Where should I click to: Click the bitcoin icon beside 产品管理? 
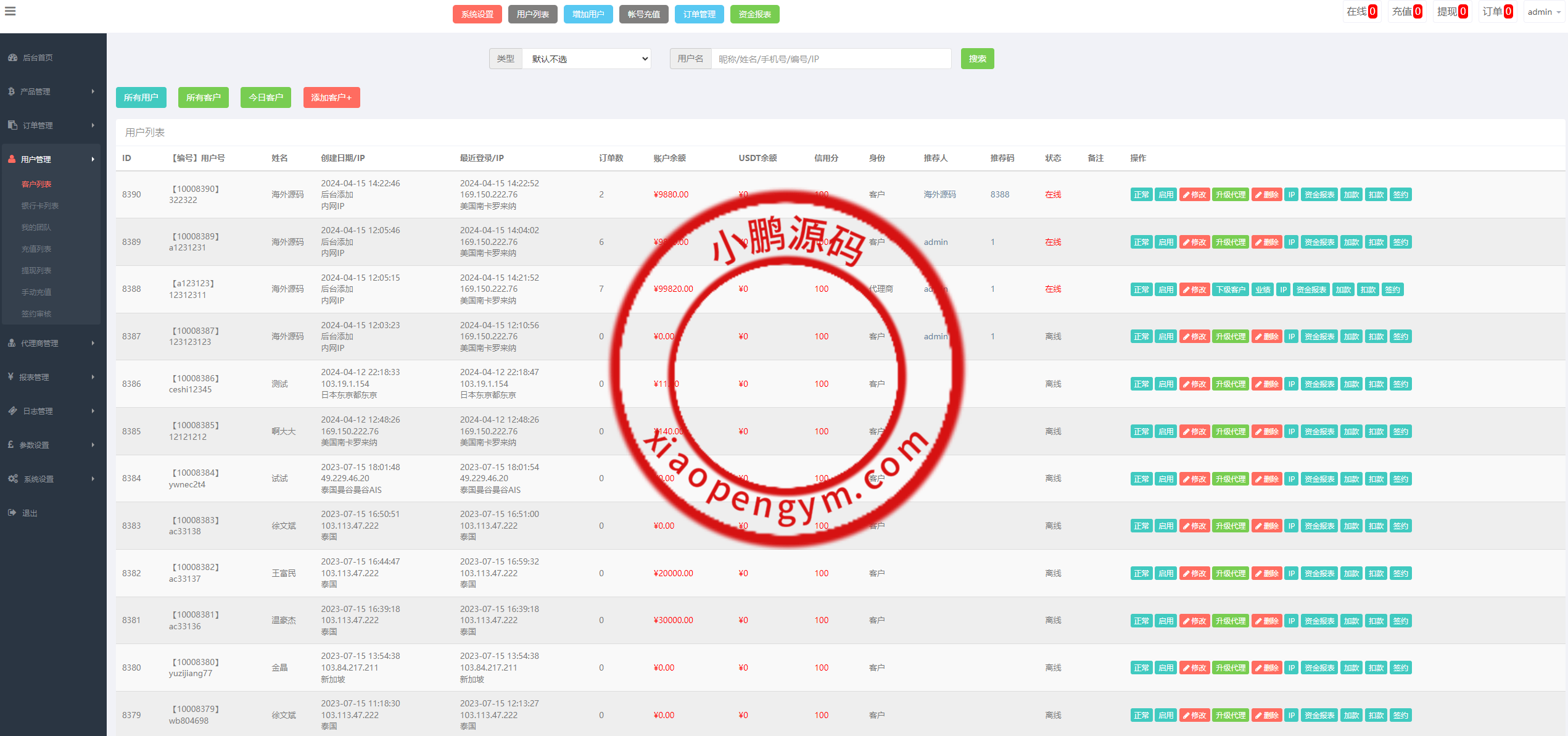click(12, 91)
